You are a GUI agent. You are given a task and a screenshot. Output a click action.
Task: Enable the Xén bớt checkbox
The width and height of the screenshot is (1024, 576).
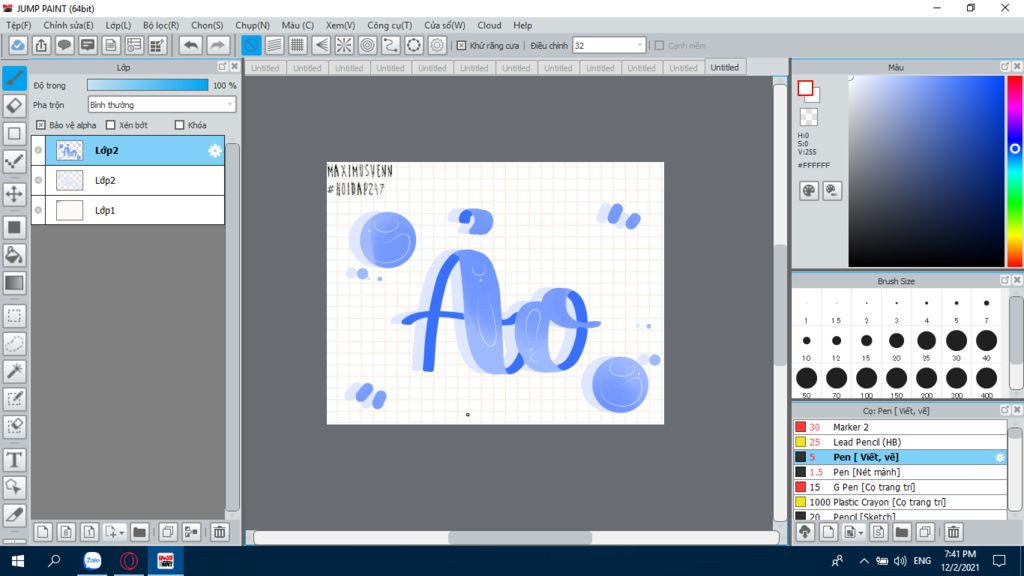click(x=110, y=125)
